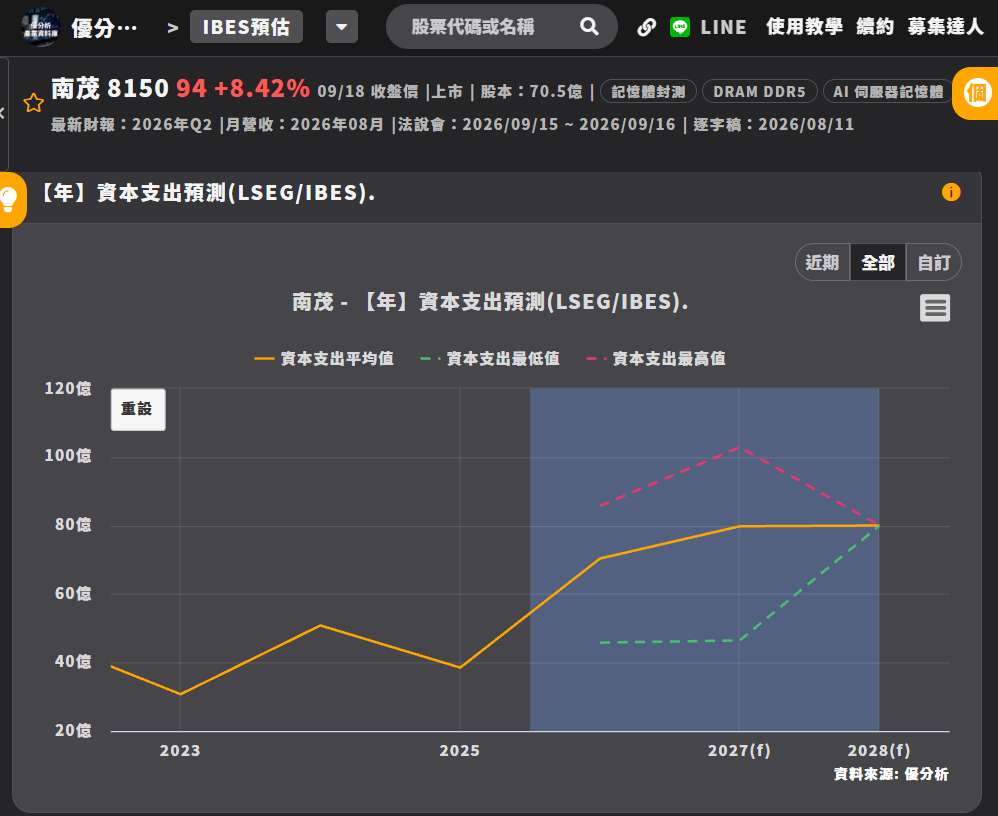Open the green LINE icon

[680, 27]
